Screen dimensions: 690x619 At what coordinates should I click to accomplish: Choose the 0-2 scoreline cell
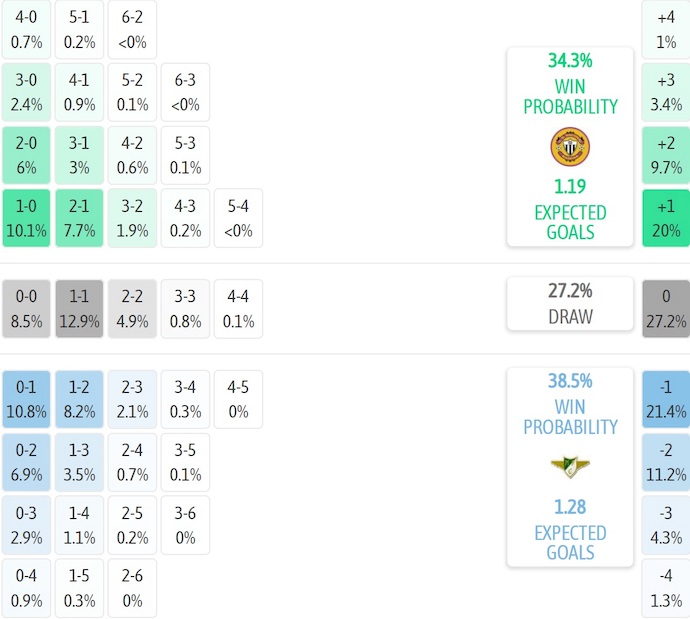(x=26, y=461)
